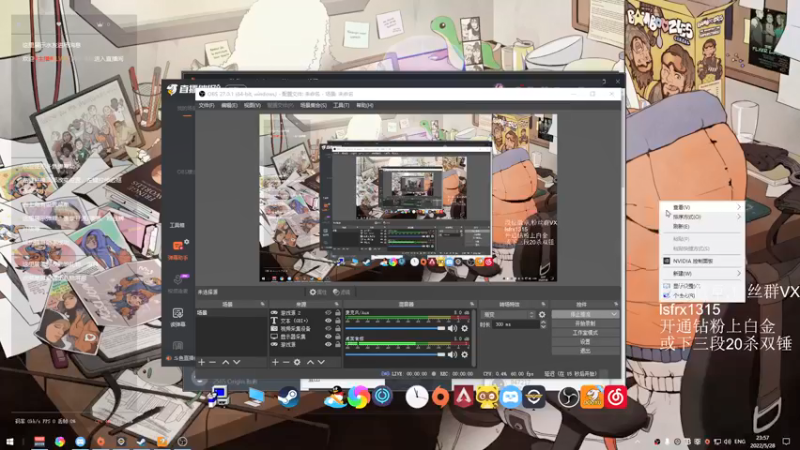Viewport: 800px width, 450px height.
Task: Mute the desktop audio speaker icon
Action: click(x=452, y=354)
